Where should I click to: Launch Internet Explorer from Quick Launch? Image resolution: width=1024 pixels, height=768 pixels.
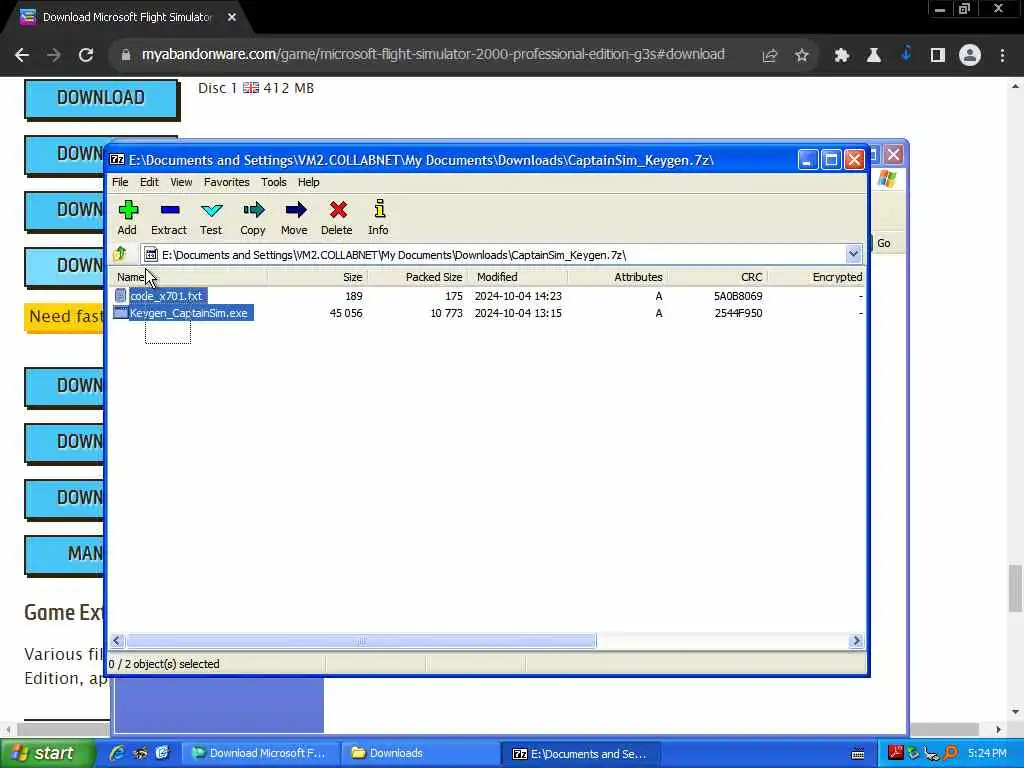click(118, 753)
